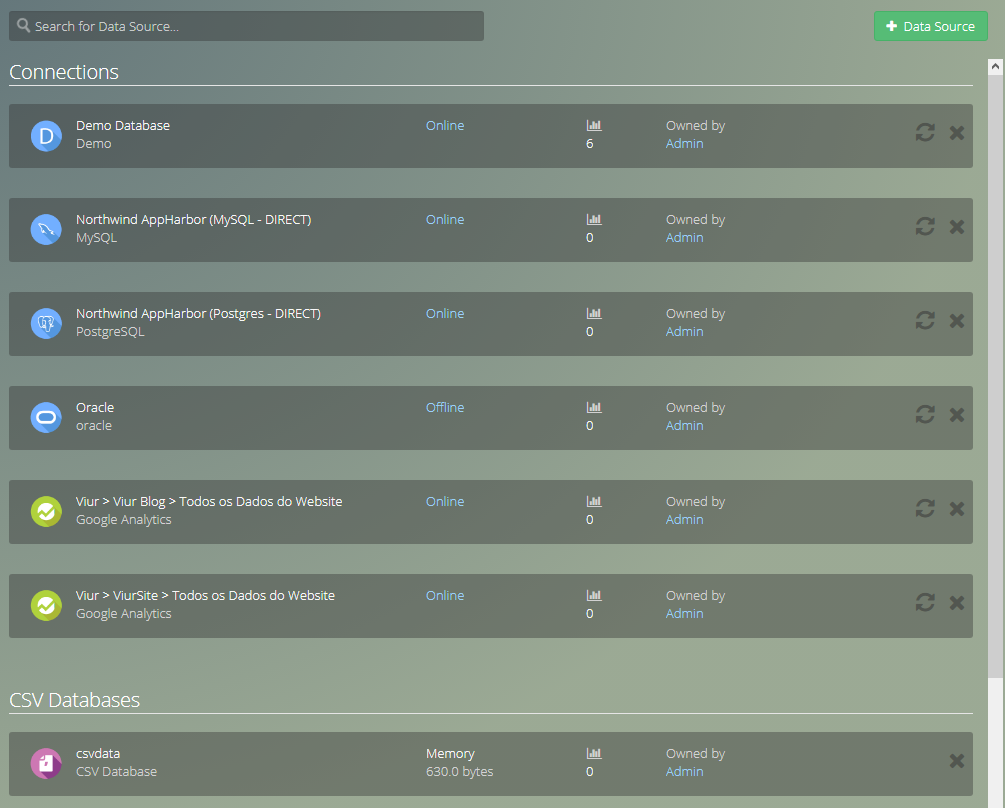Click the chart count icon for Demo Database

[x=594, y=126]
